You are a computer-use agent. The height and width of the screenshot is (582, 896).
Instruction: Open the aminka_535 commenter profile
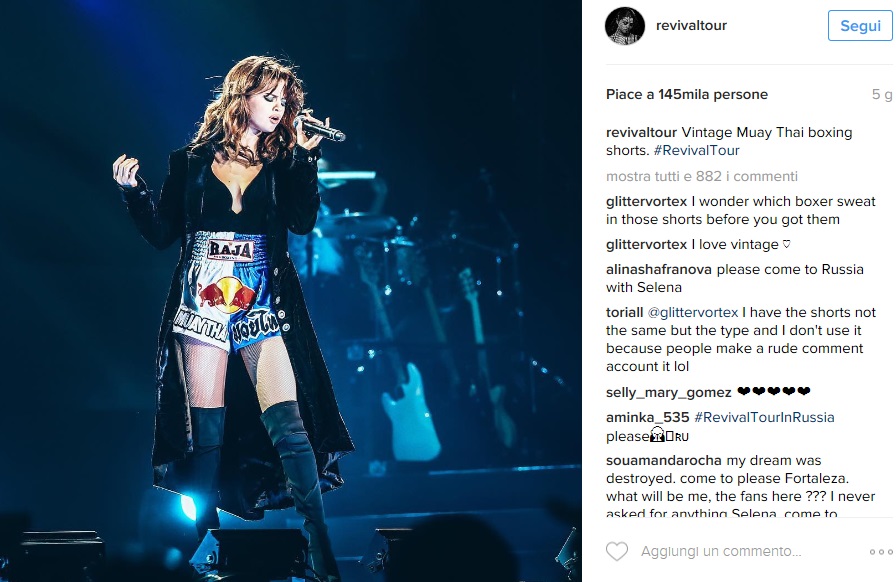(647, 417)
